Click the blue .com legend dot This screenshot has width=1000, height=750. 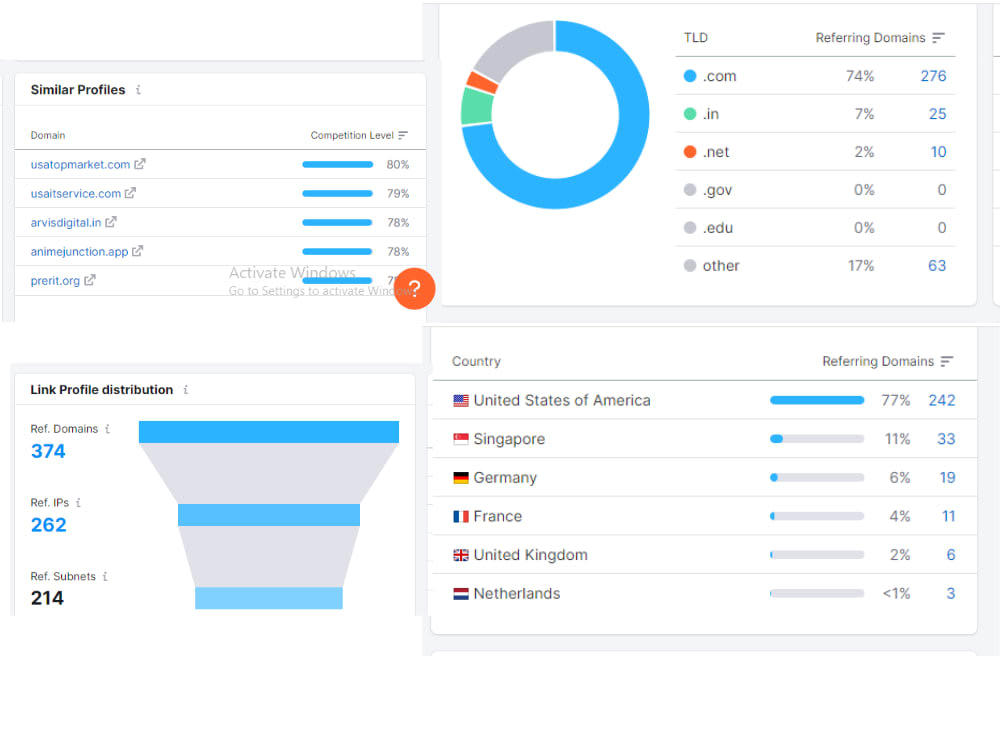coord(689,76)
